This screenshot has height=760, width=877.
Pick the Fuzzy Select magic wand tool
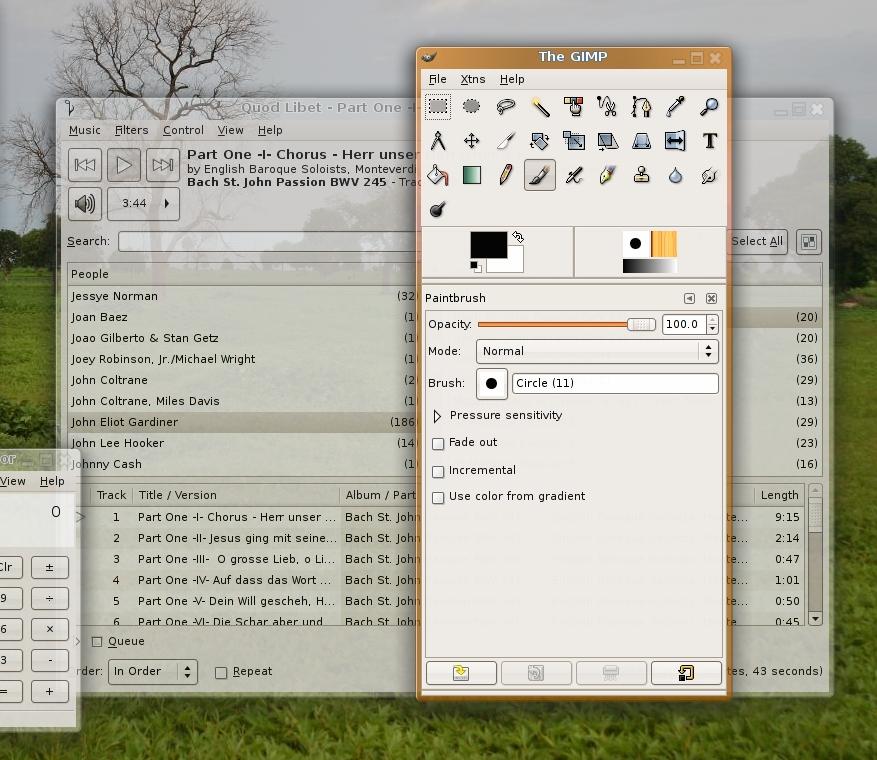point(540,106)
